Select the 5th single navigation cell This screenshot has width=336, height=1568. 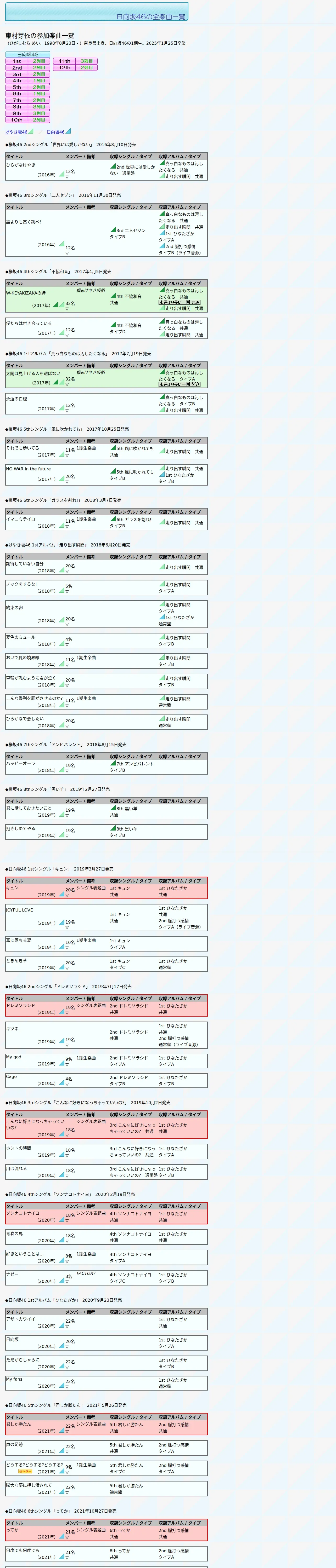point(16,87)
